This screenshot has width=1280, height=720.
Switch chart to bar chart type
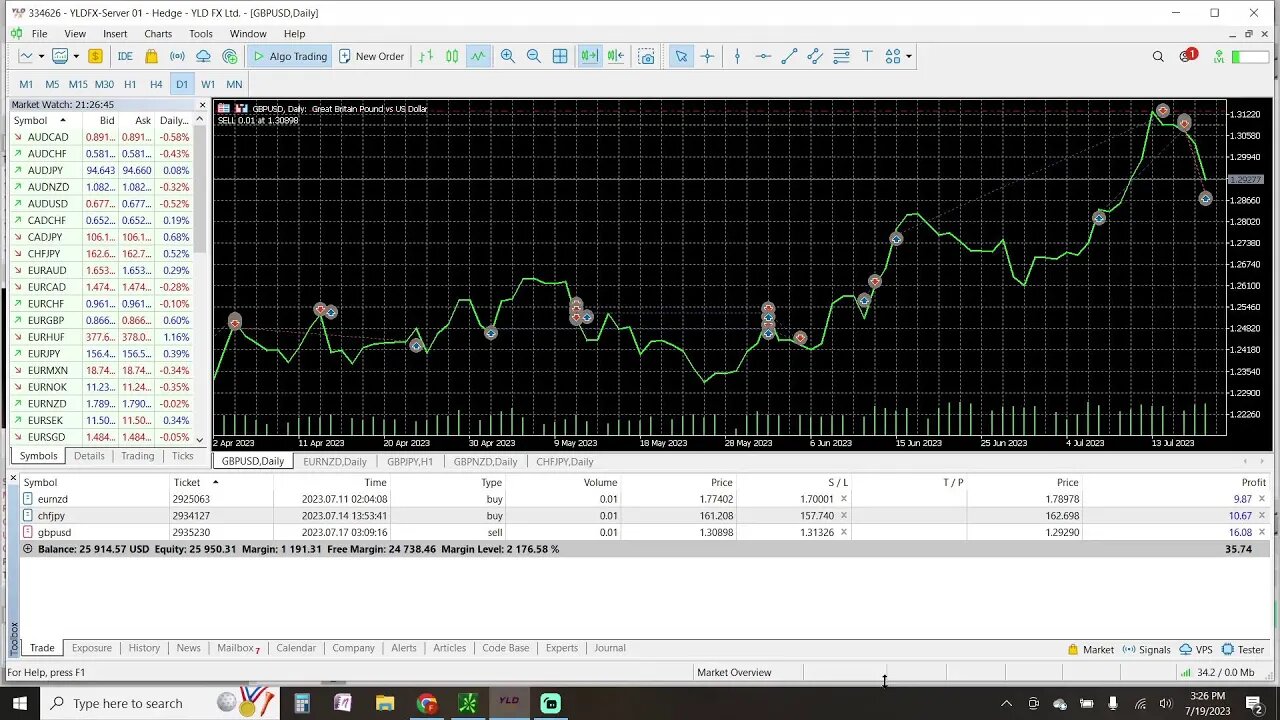coord(426,56)
